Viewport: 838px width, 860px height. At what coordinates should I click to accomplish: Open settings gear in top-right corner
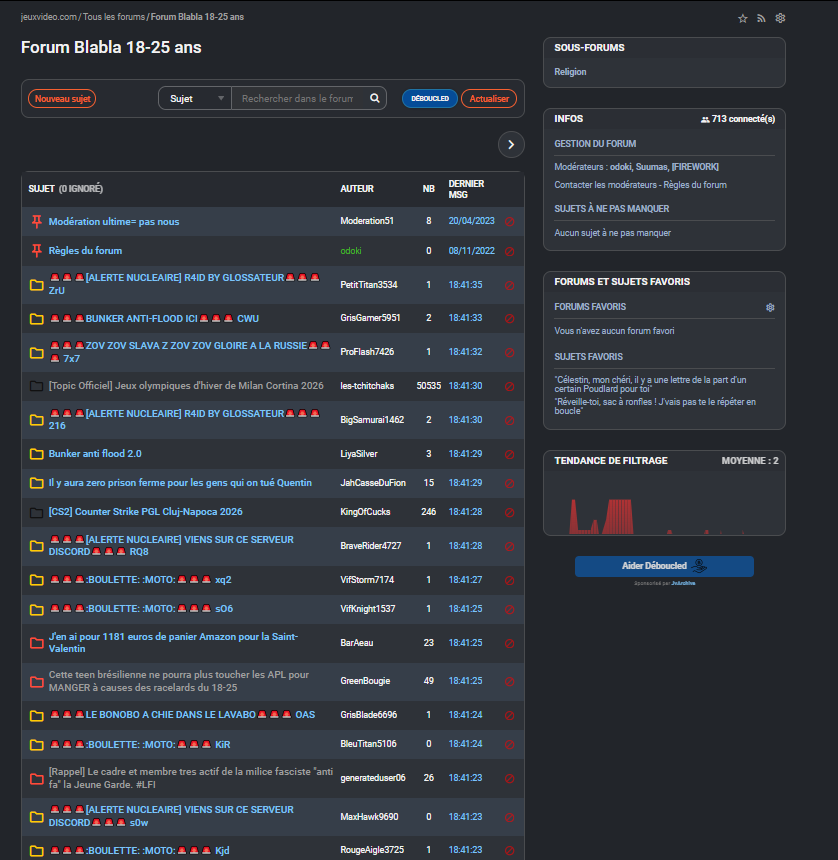pos(780,18)
